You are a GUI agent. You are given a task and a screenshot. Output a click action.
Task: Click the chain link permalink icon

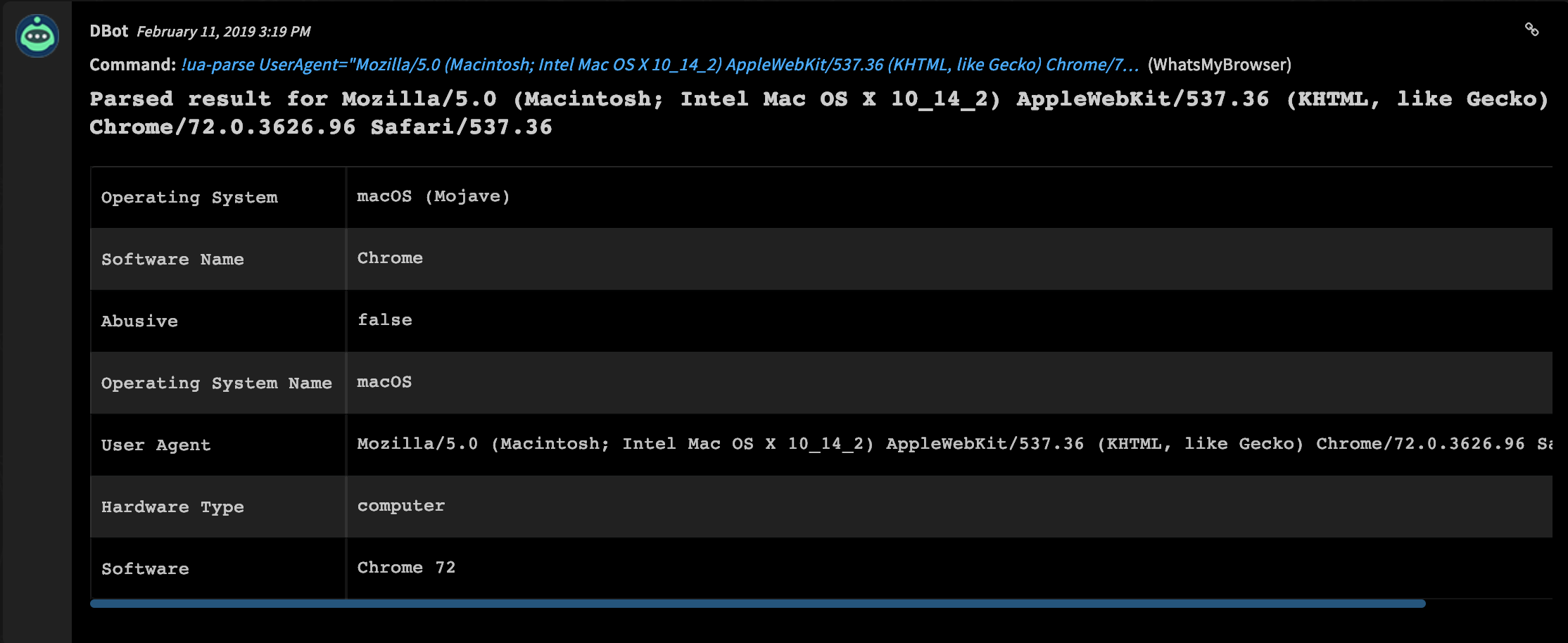coord(1533,30)
